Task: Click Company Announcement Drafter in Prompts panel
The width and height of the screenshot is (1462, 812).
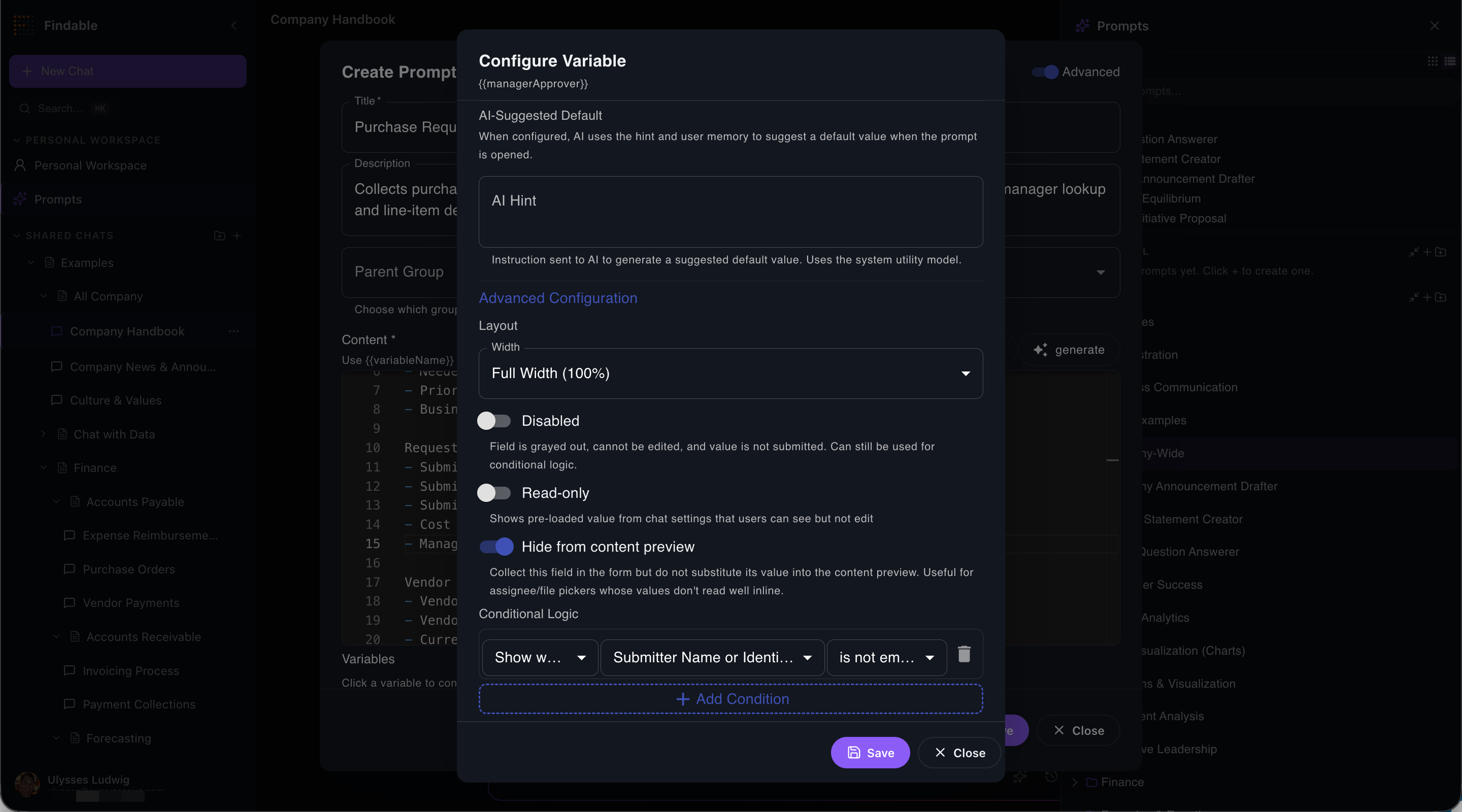Action: (1210, 486)
